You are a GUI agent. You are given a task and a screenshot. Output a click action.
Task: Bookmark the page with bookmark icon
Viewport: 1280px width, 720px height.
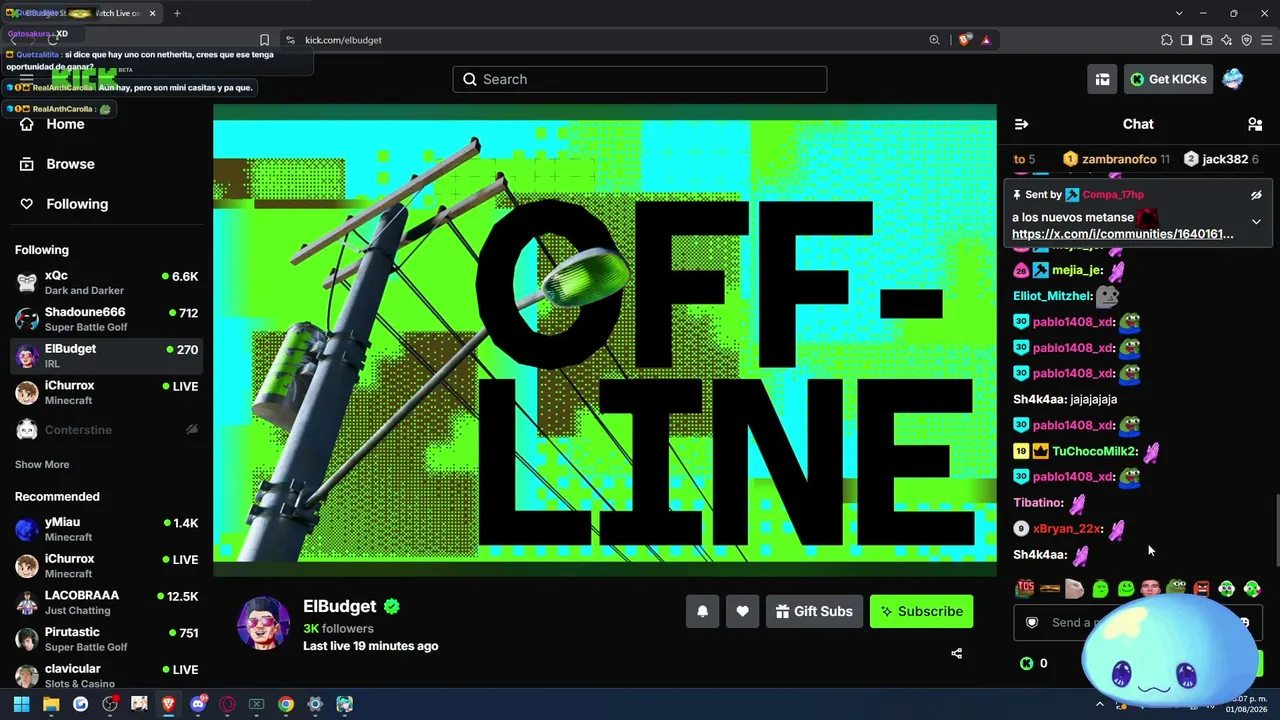[x=264, y=40]
